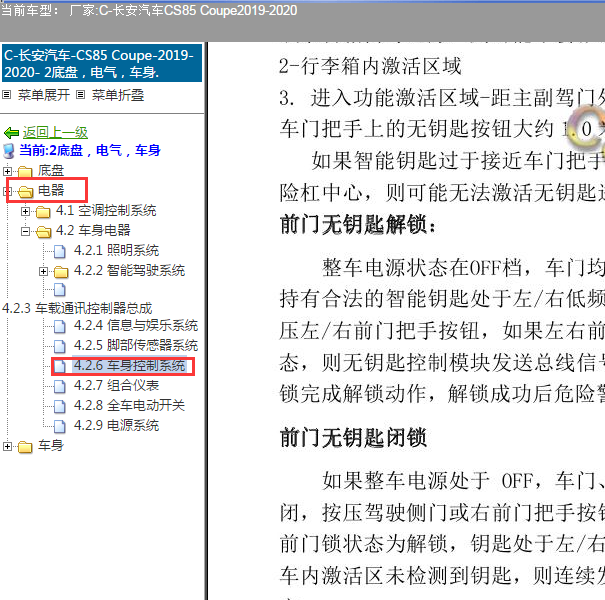Expand the 底盘 folder node

[7, 171]
